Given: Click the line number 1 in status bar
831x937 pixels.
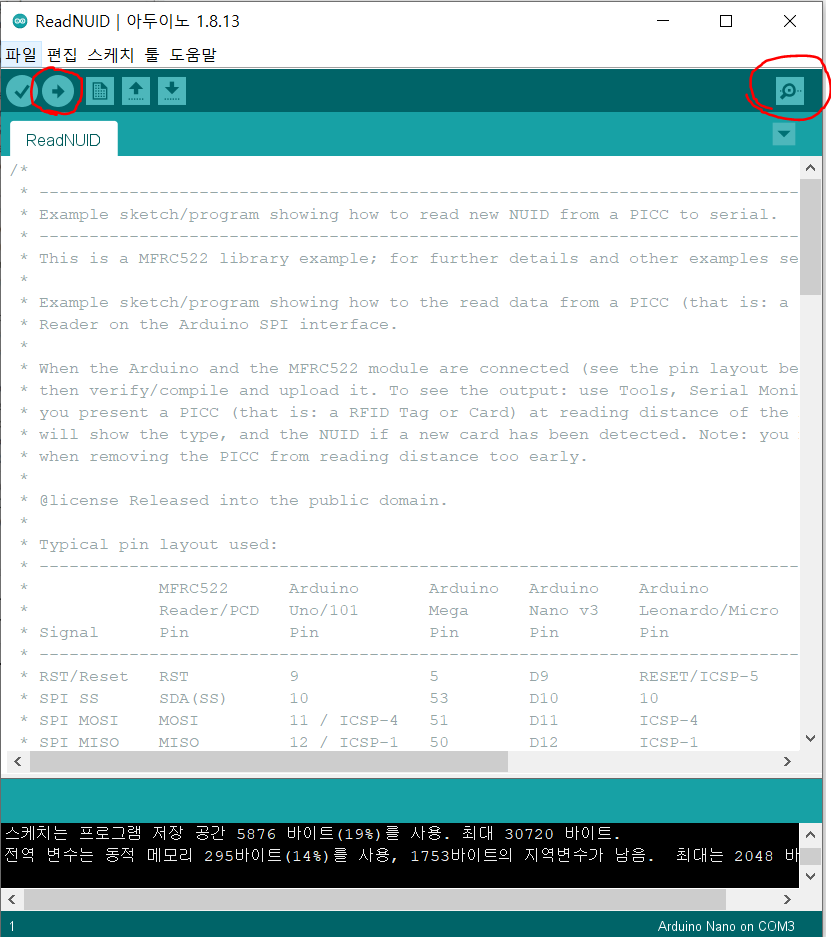Looking at the screenshot, I should click(x=12, y=927).
